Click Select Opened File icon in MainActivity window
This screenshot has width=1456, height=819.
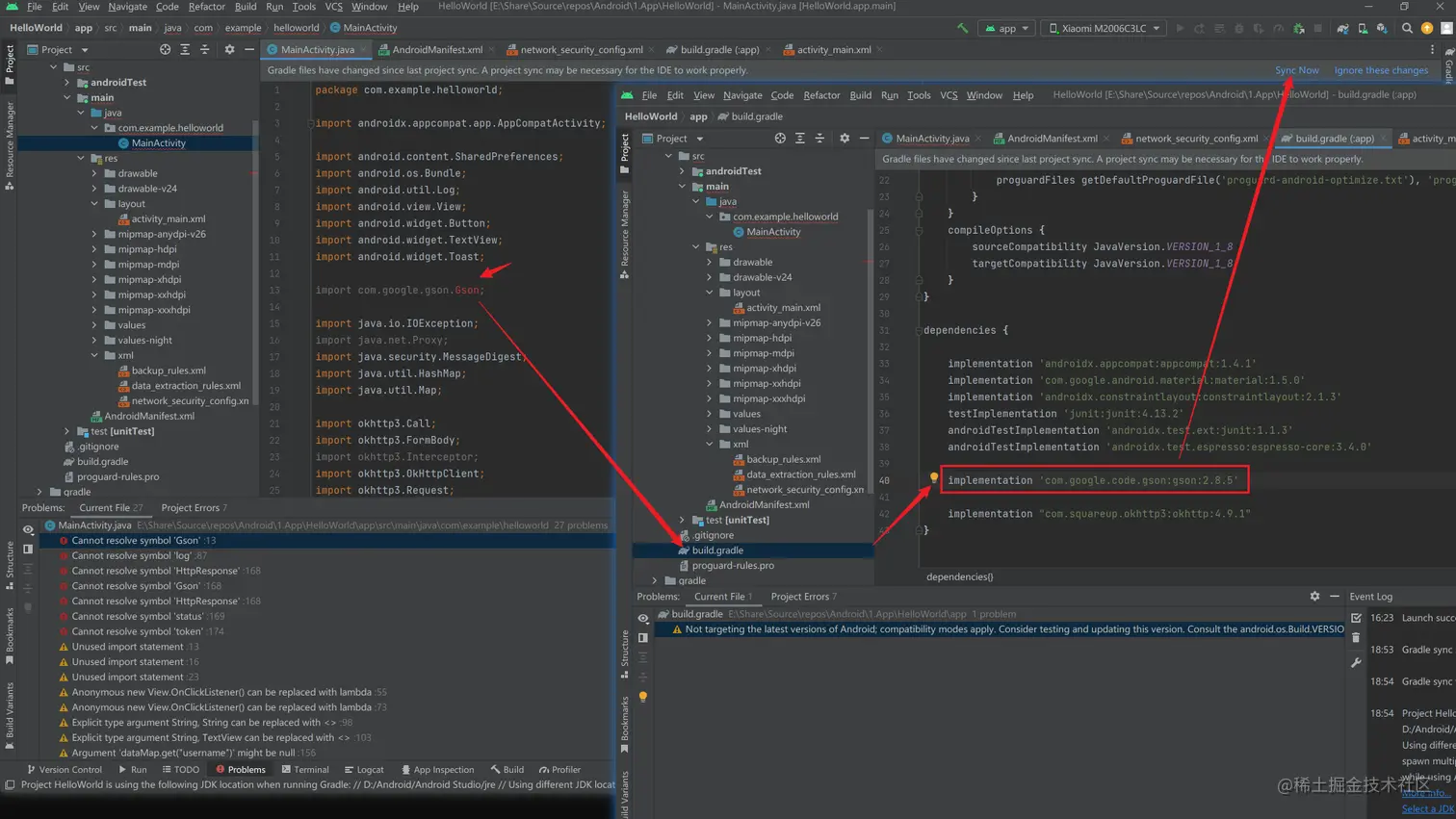(x=165, y=49)
